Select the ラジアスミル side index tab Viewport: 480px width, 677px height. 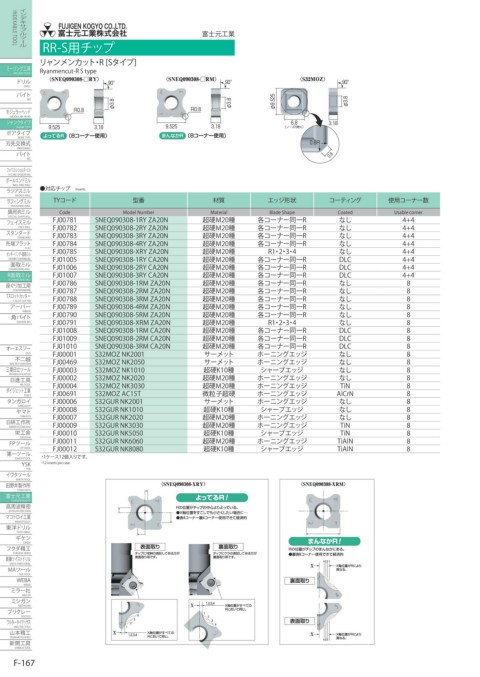(x=16, y=192)
